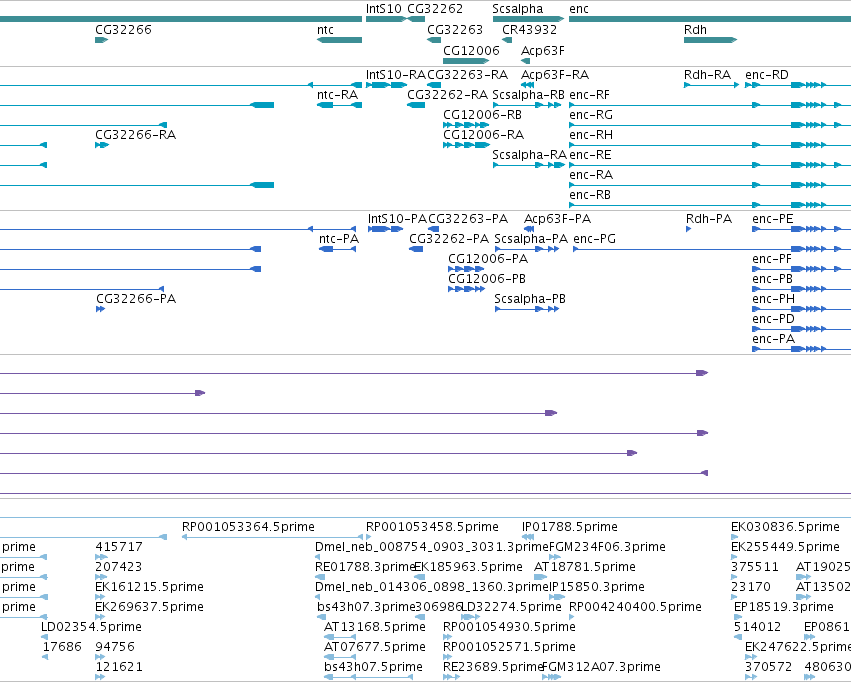Select transcript ntc-RA
The height and width of the screenshot is (682, 851).
coord(339,105)
